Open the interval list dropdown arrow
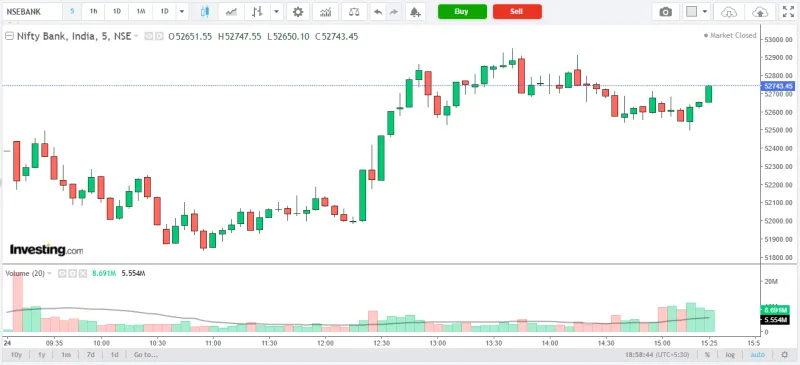The image size is (800, 365). (x=182, y=11)
